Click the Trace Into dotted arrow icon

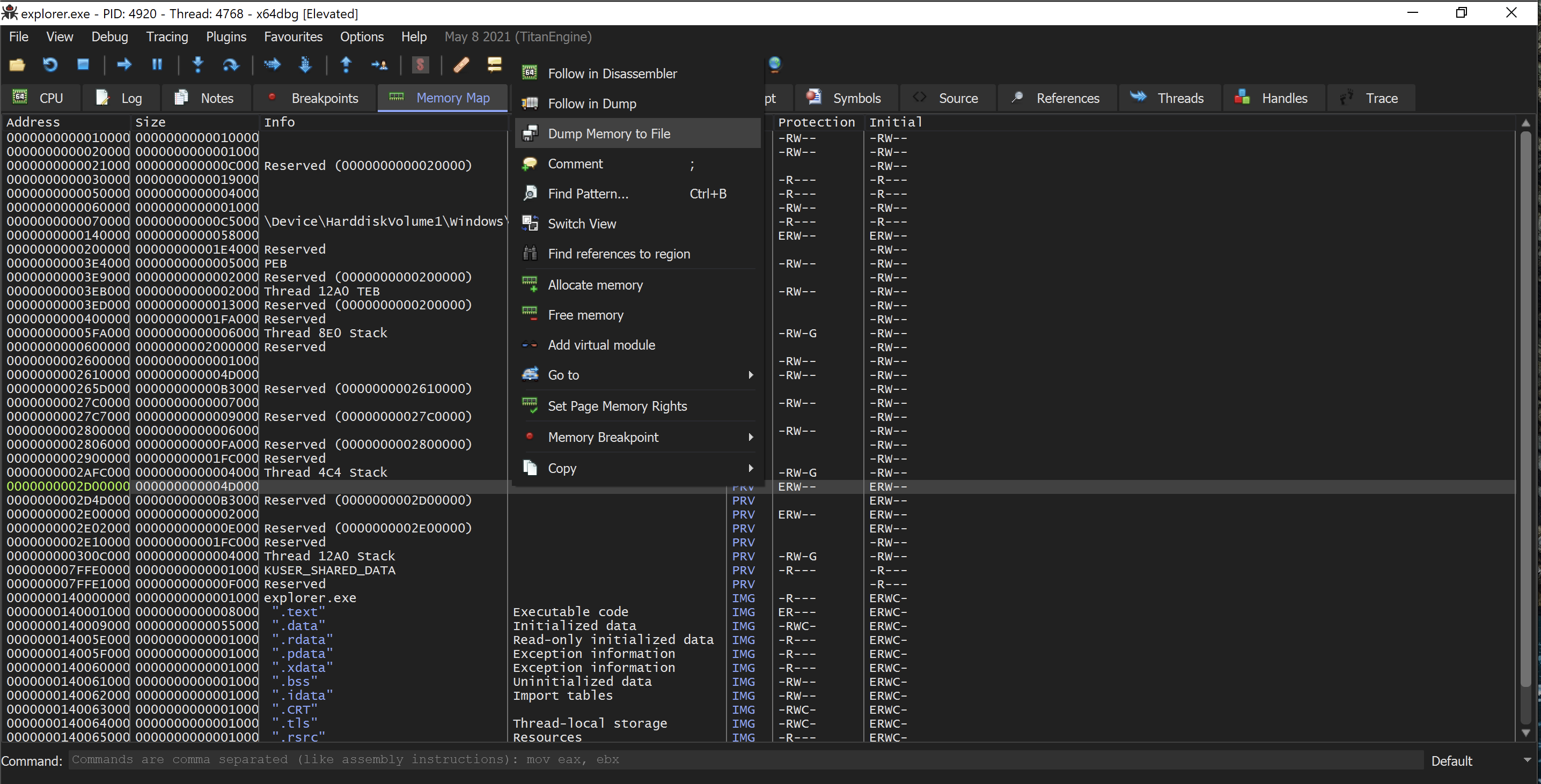(x=272, y=64)
